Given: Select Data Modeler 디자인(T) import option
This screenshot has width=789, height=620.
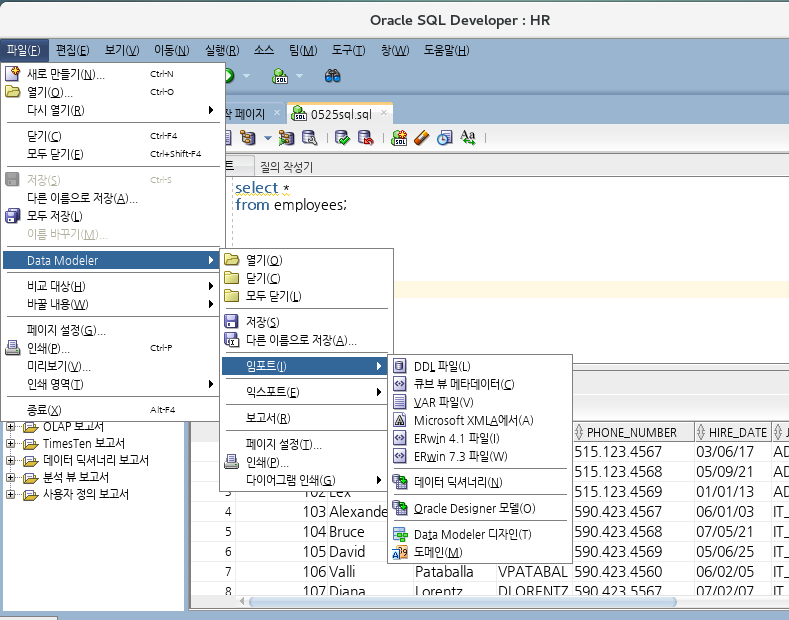Looking at the screenshot, I should (x=480, y=534).
